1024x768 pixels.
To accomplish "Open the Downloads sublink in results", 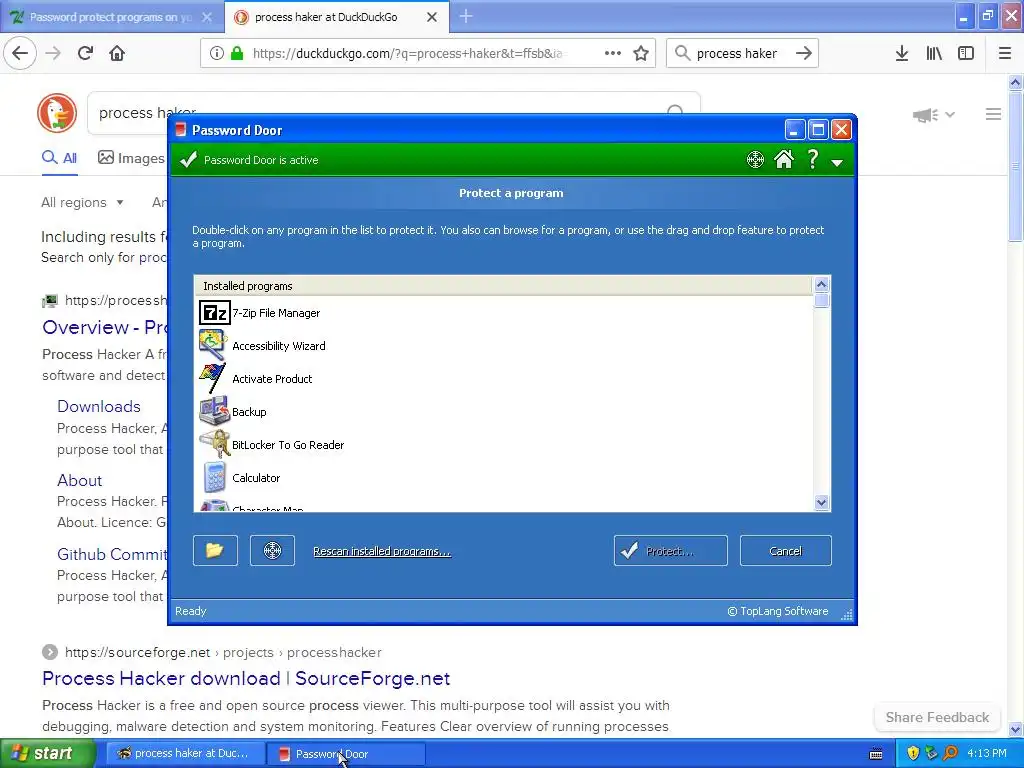I will point(99,406).
